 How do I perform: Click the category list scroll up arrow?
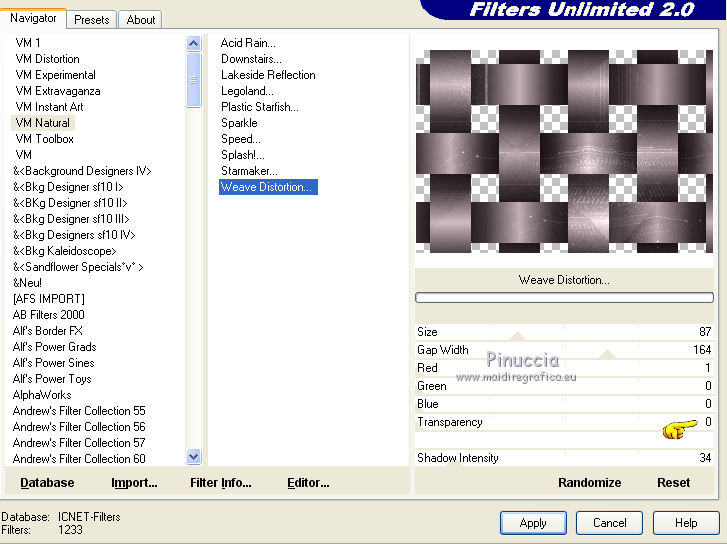(x=193, y=44)
